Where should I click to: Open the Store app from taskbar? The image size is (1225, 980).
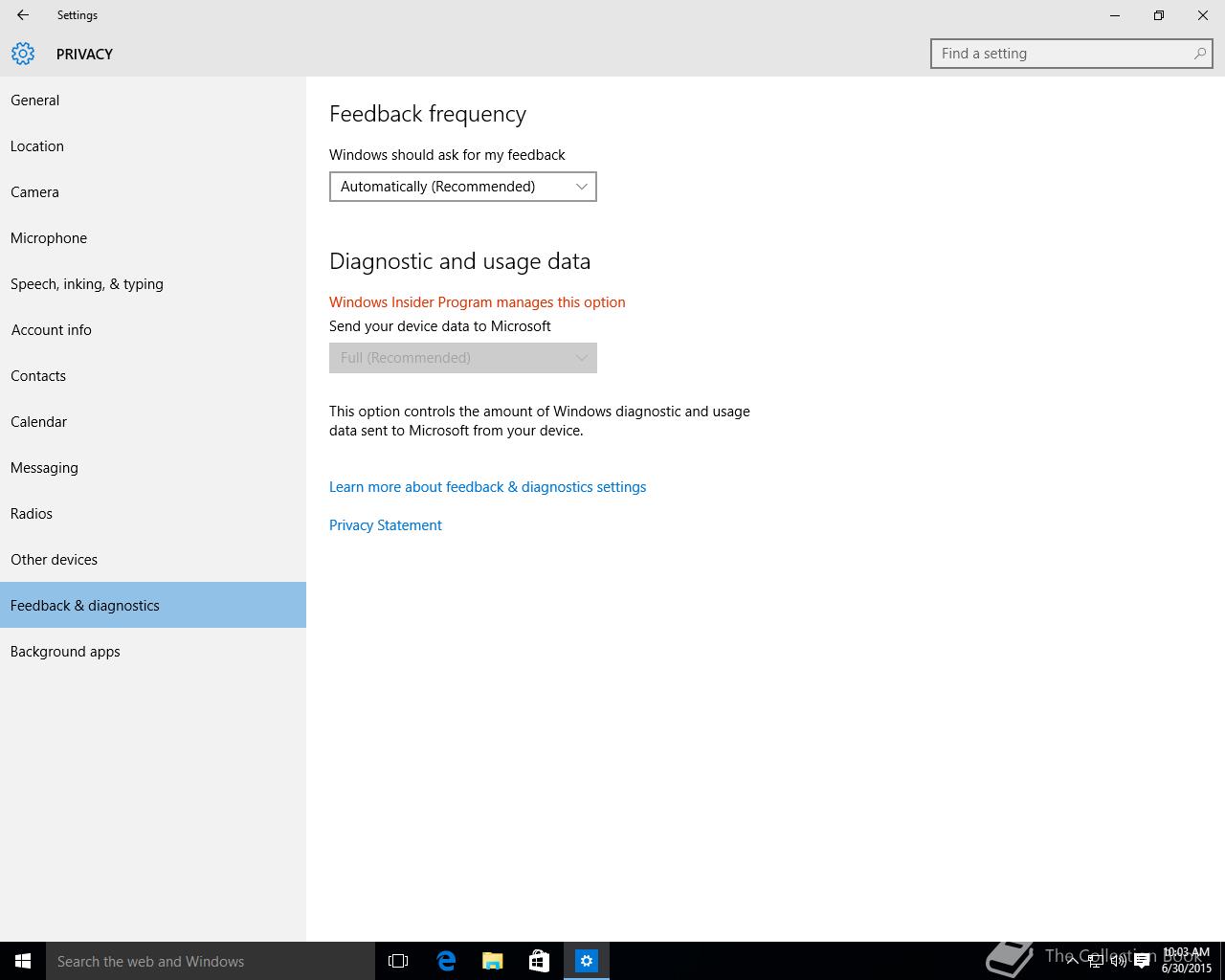click(540, 961)
